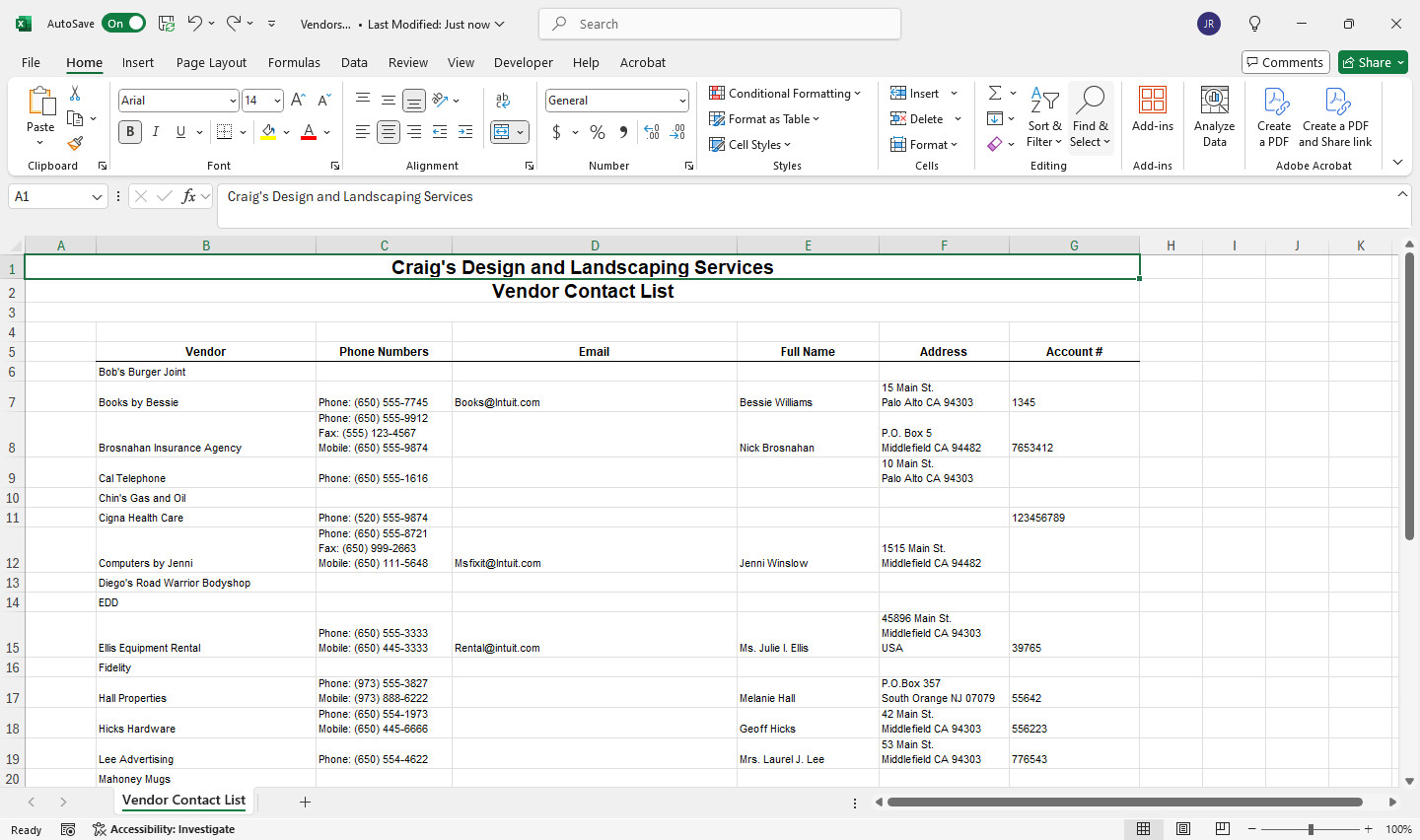1420x840 pixels.
Task: Apply the Borders icon
Action: click(225, 132)
